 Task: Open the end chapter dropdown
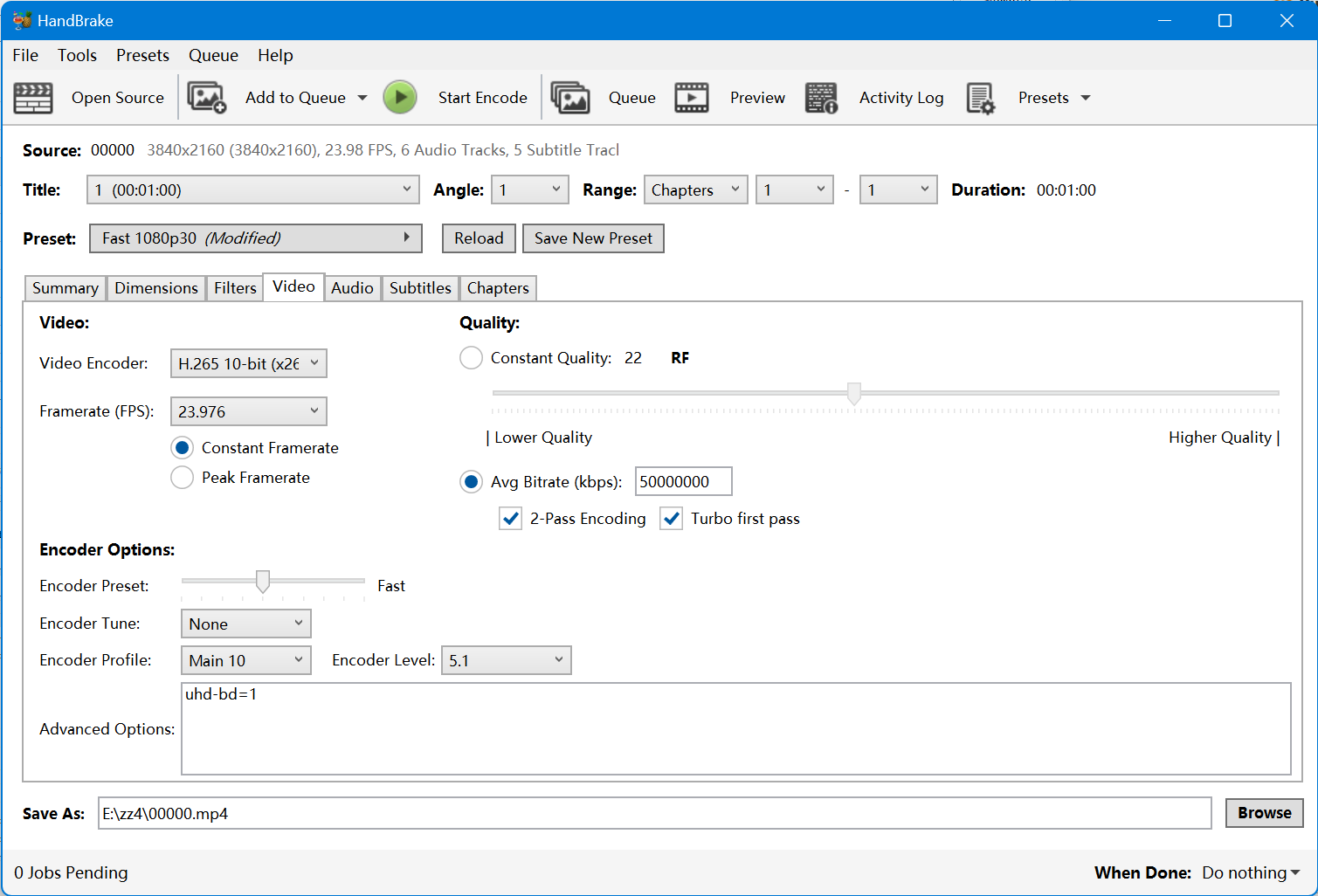click(x=898, y=190)
